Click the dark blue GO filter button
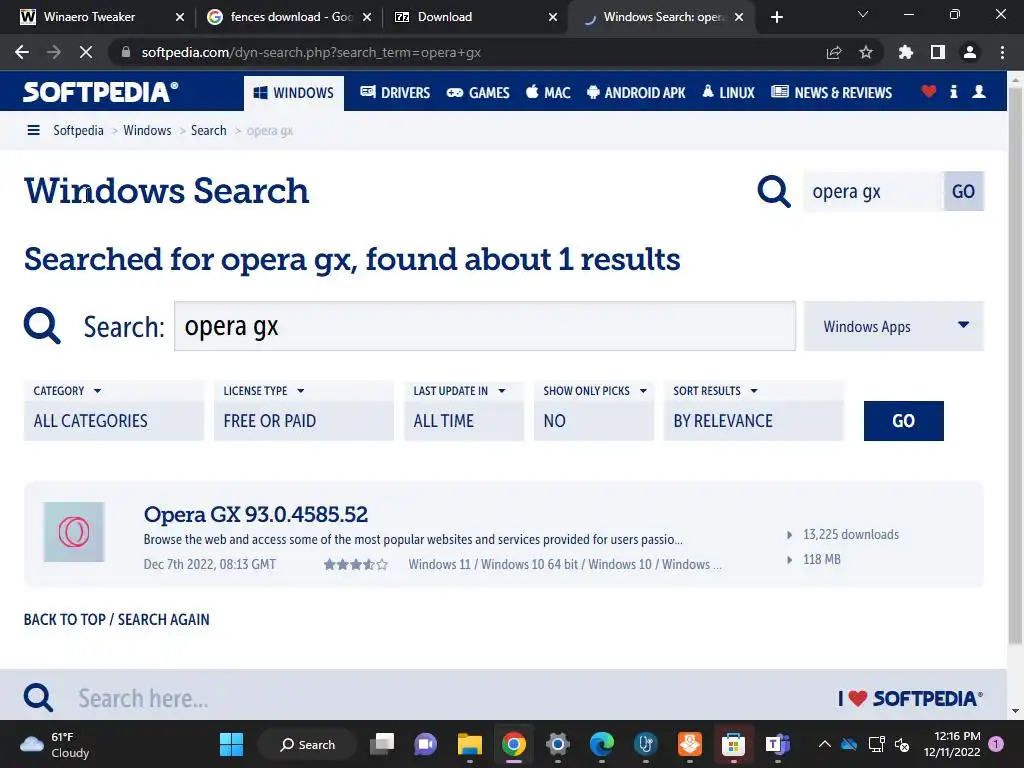 tap(903, 421)
